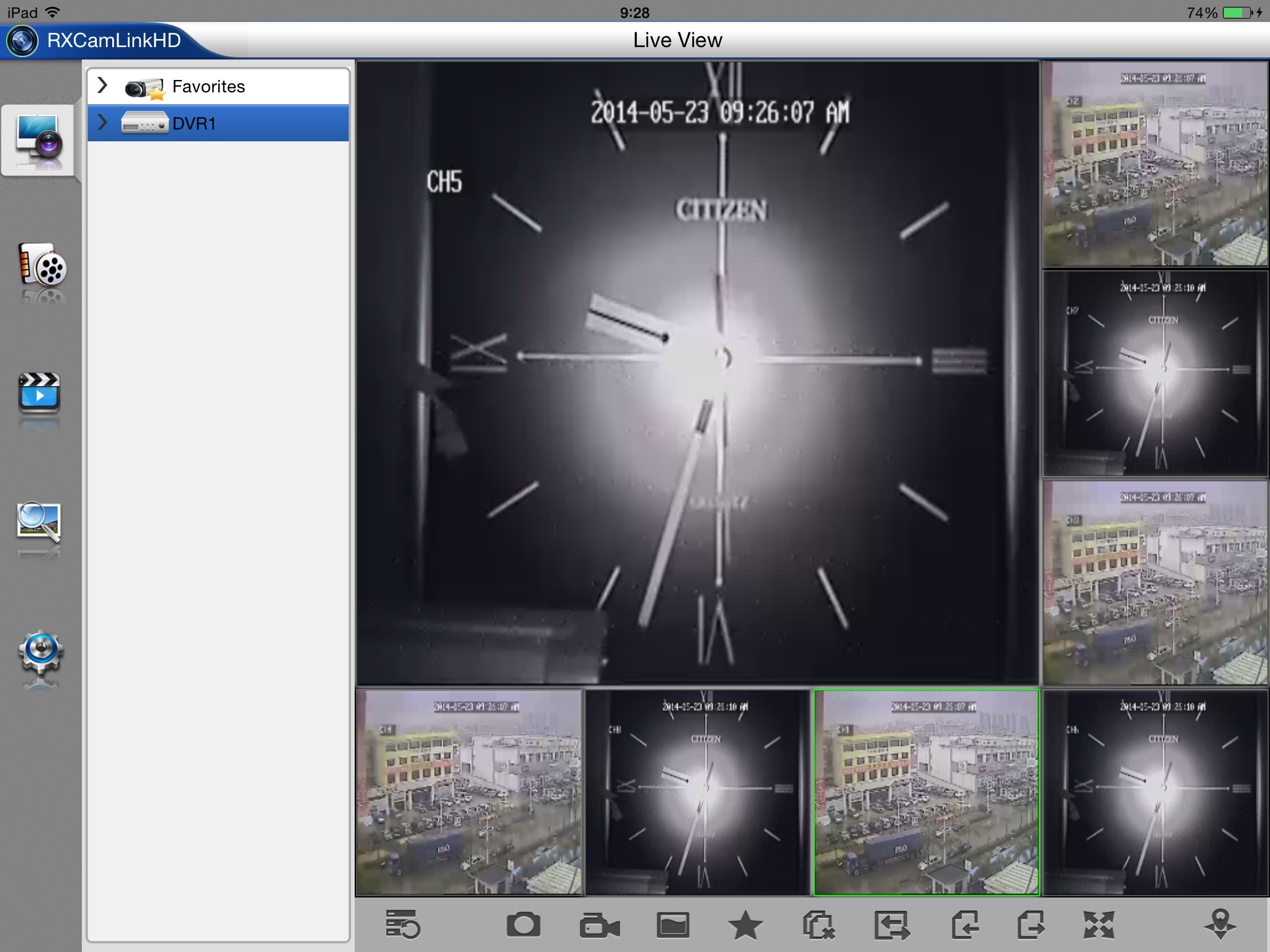
Task: Take a snapshot with the camera icon
Action: pos(523,925)
